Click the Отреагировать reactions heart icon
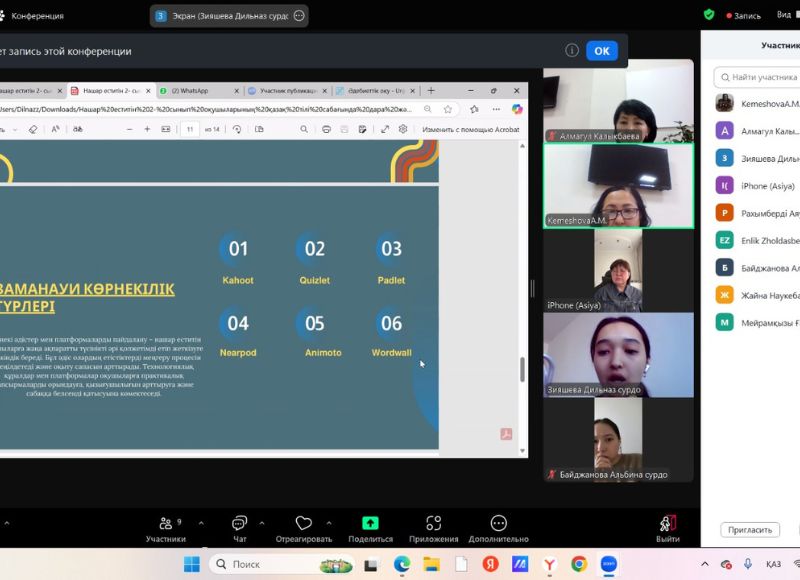Image resolution: width=800 pixels, height=580 pixels. [x=304, y=523]
